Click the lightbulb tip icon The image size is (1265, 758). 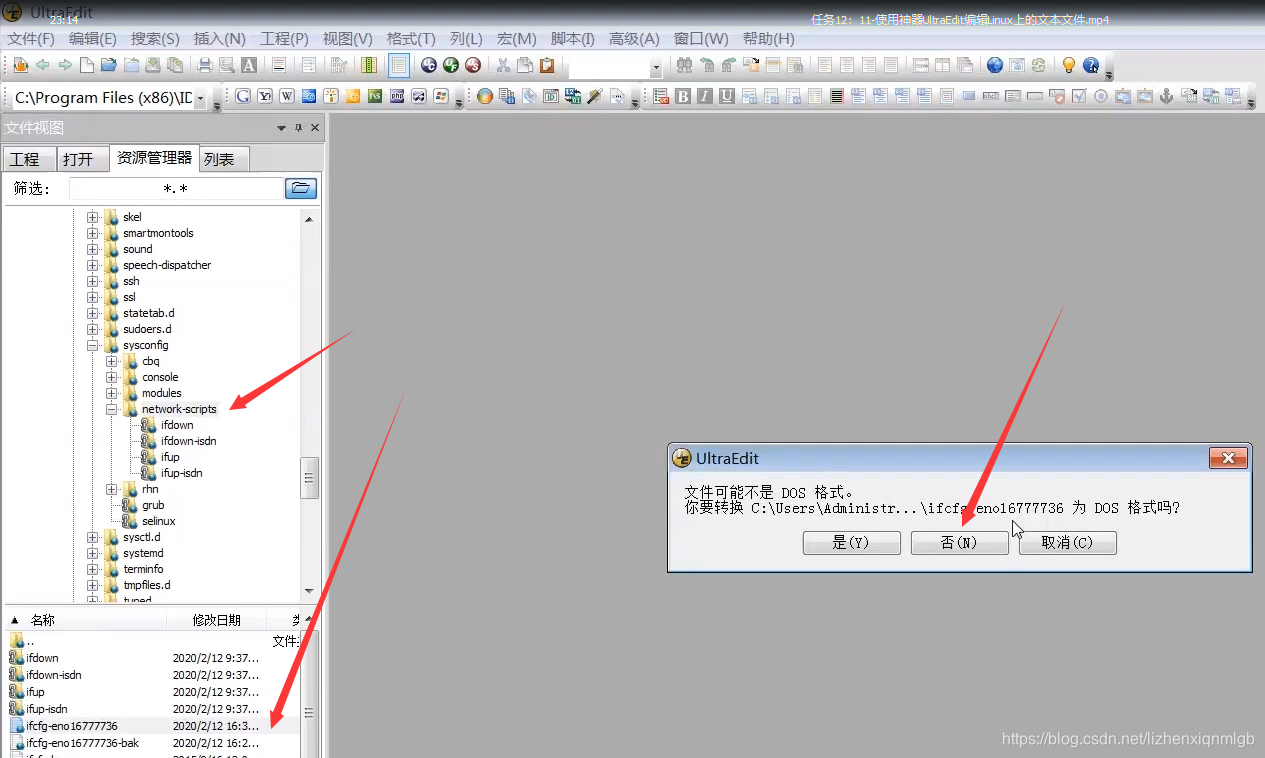(x=1068, y=65)
